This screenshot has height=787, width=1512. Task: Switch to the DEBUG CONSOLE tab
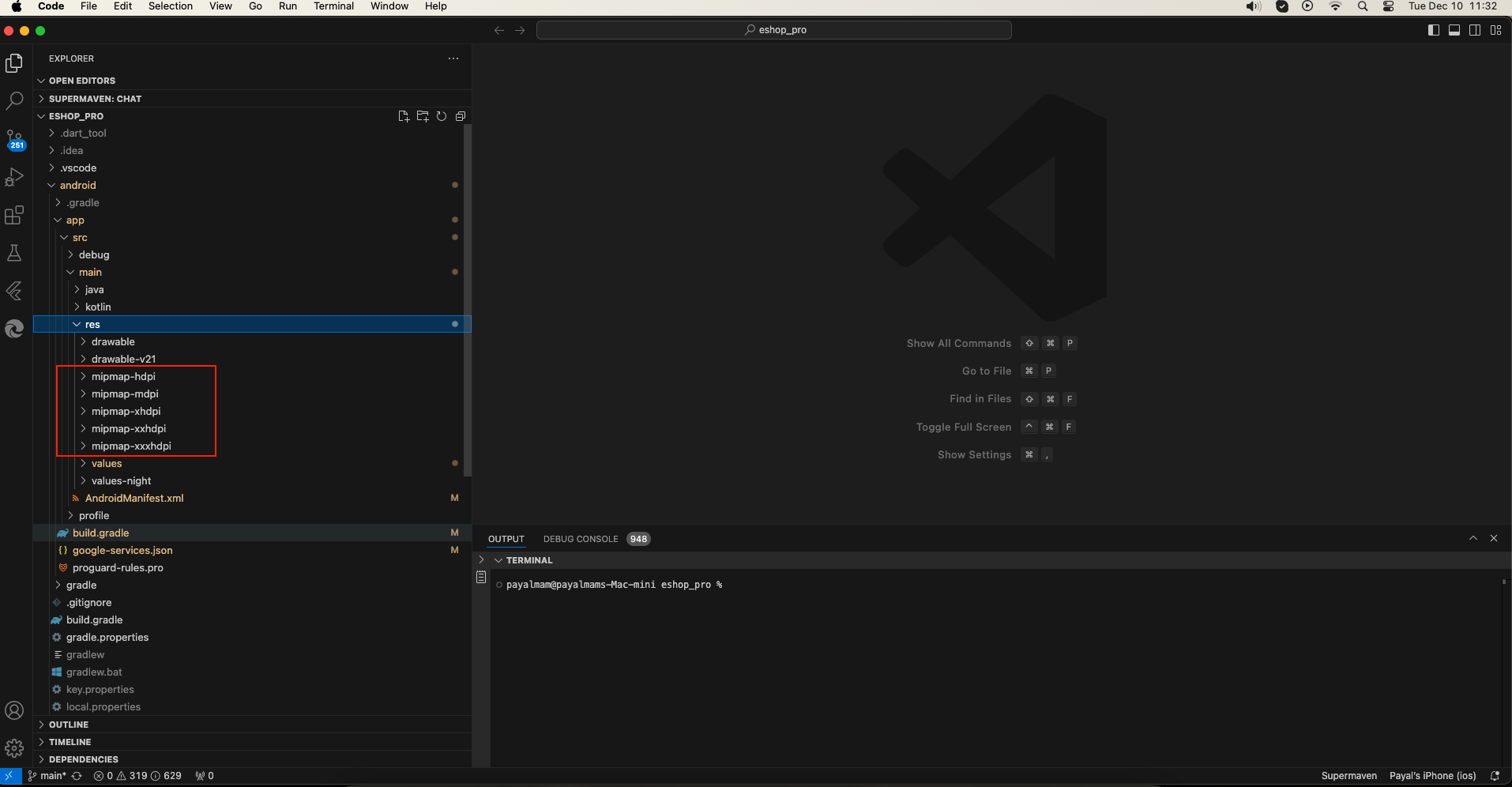point(581,539)
